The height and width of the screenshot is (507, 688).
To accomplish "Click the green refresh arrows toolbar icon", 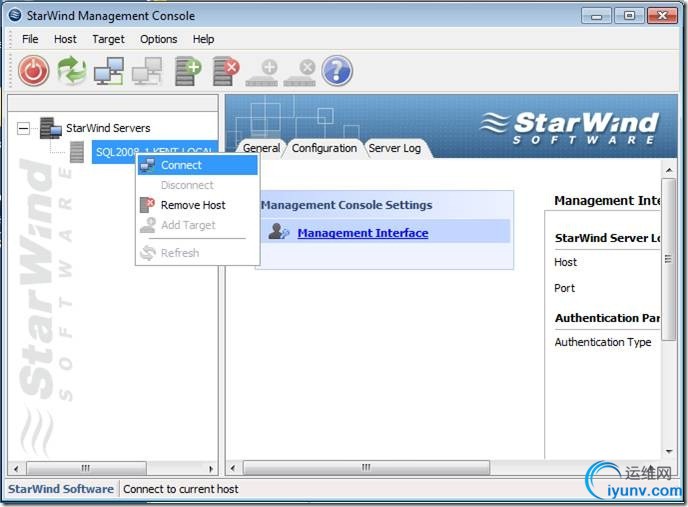I will click(x=72, y=71).
